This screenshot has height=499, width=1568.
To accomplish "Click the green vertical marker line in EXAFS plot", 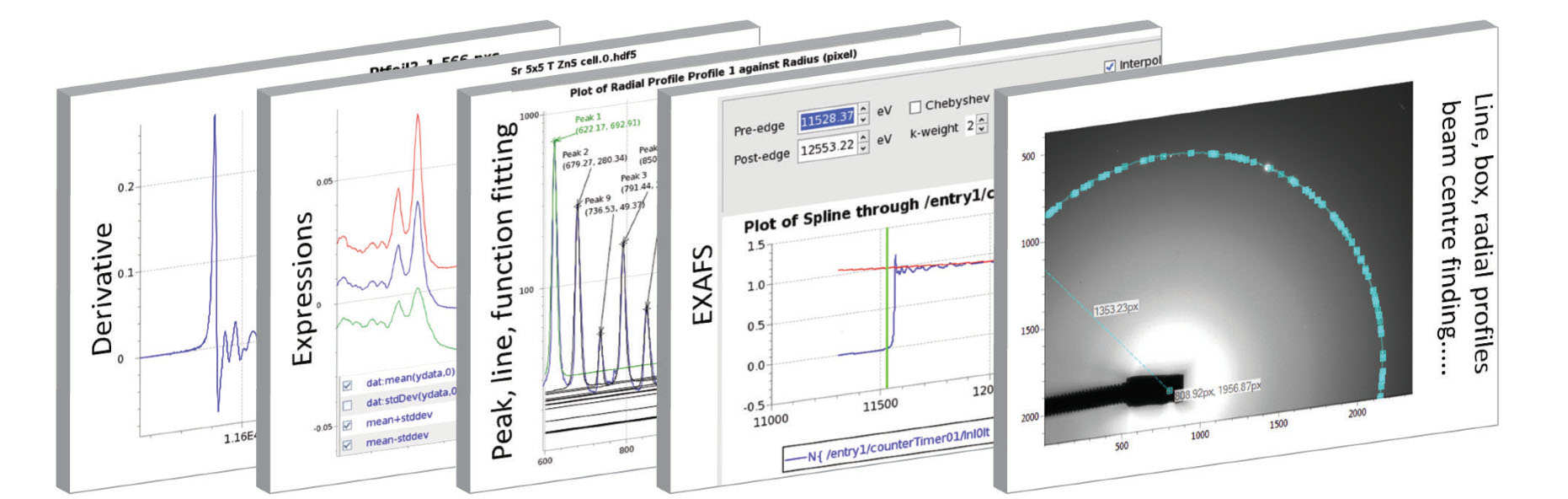I will 887,308.
